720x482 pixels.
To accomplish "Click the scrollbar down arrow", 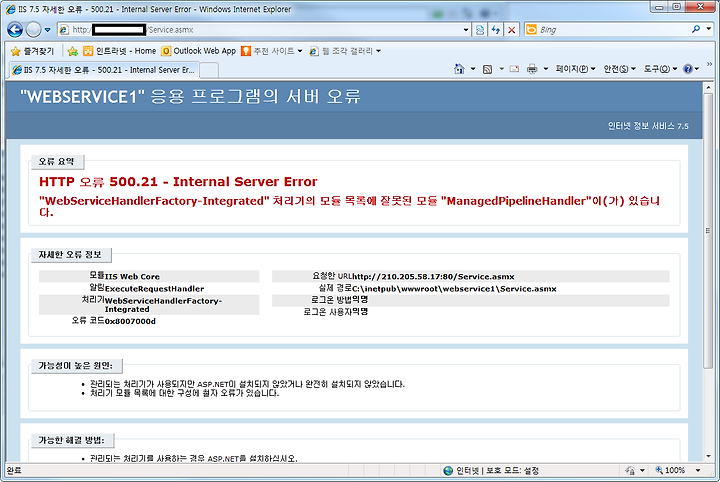I will coord(709,456).
